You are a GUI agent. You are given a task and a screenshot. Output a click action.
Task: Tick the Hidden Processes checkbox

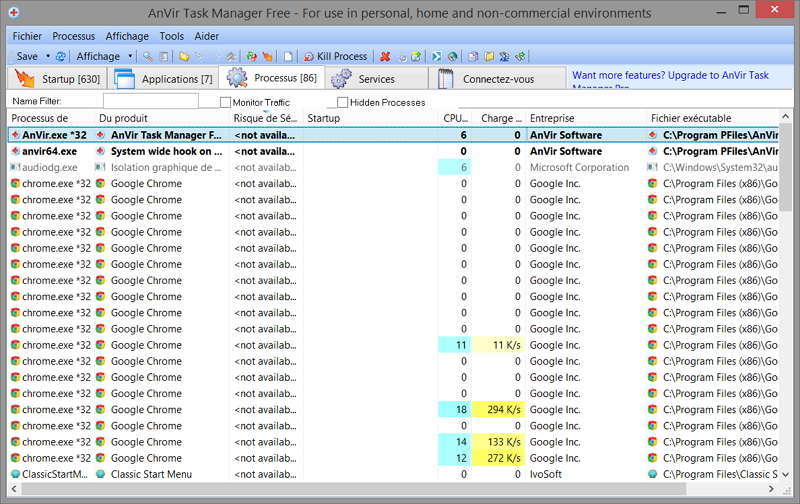click(x=342, y=103)
